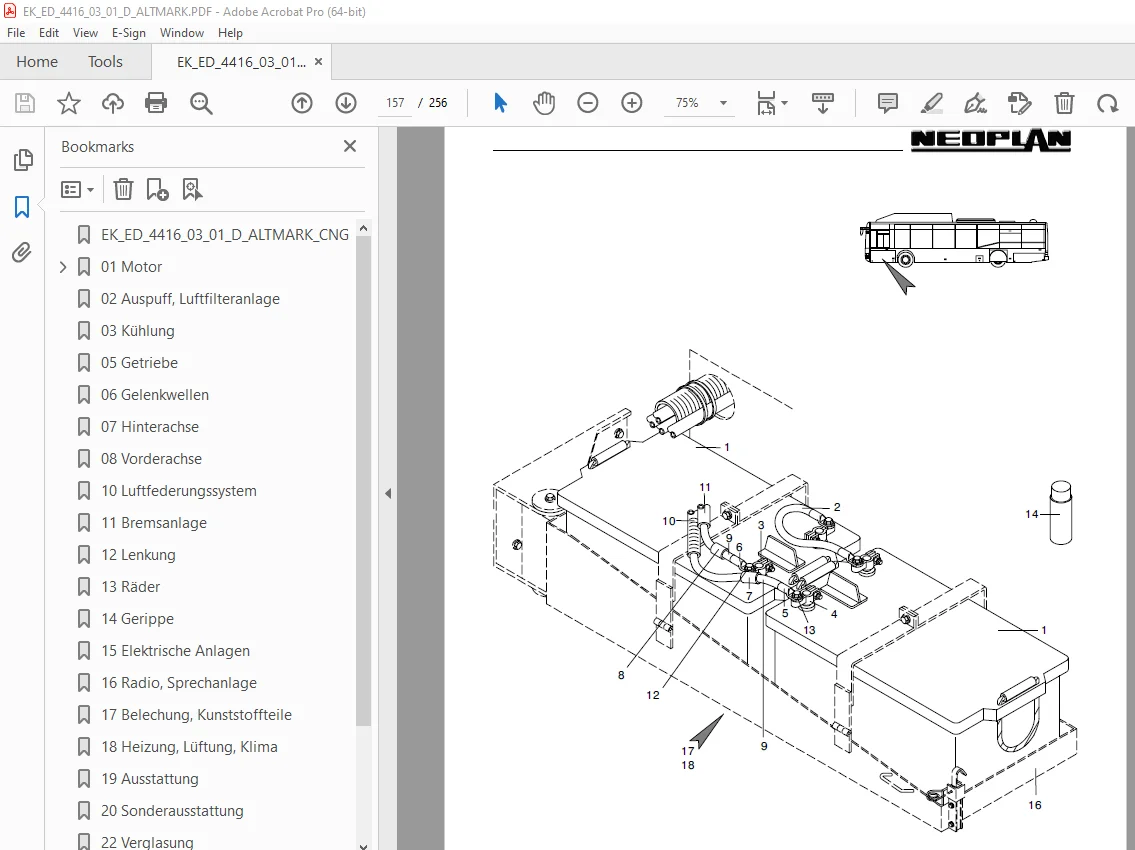Jump to 02 Auspuff, Luftfilteranlage bookmark

coord(190,299)
